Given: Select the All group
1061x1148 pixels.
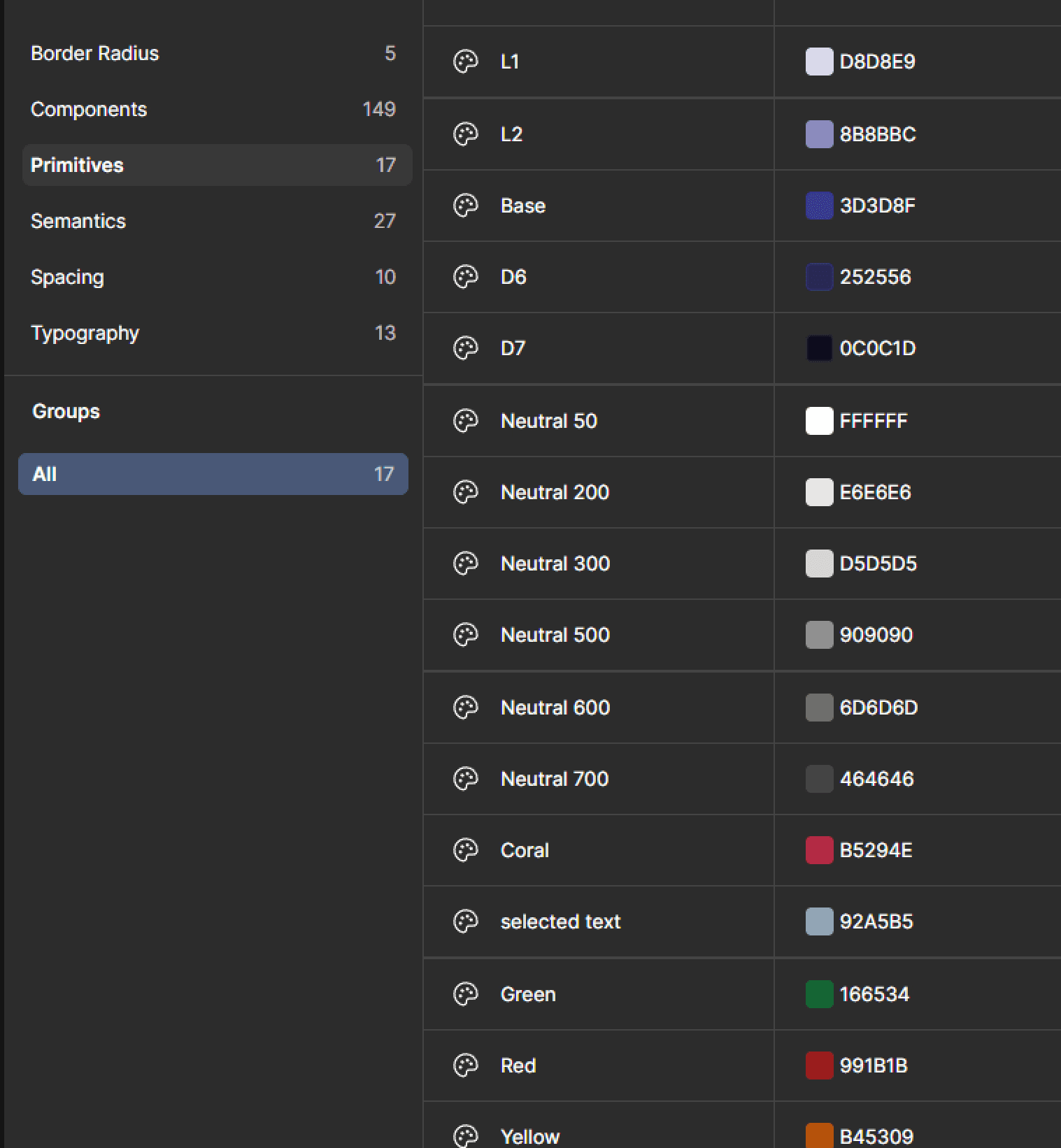Looking at the screenshot, I should (213, 474).
